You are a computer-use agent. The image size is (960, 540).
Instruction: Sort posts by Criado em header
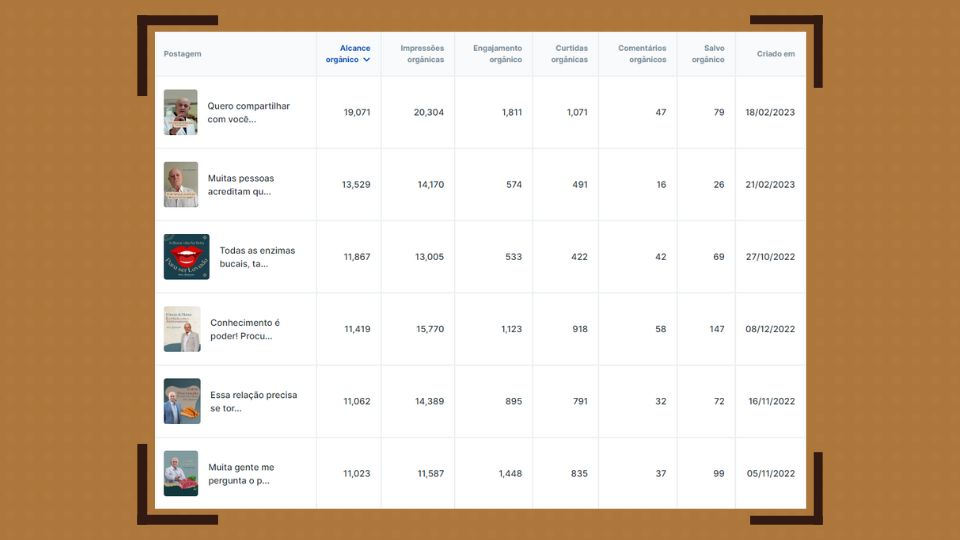776,54
